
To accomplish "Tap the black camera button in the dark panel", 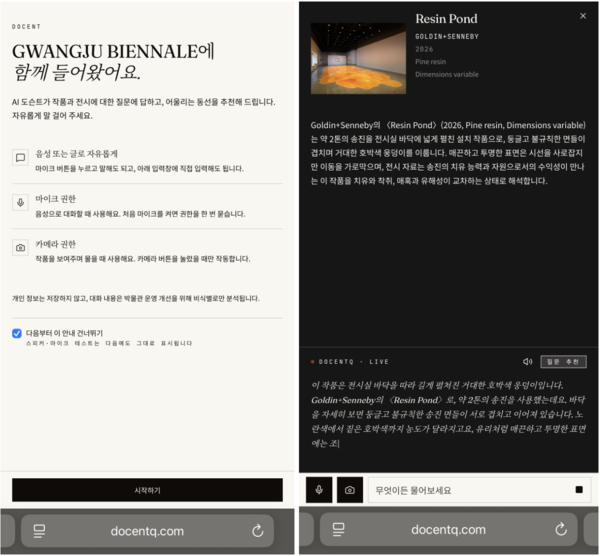I will point(350,490).
